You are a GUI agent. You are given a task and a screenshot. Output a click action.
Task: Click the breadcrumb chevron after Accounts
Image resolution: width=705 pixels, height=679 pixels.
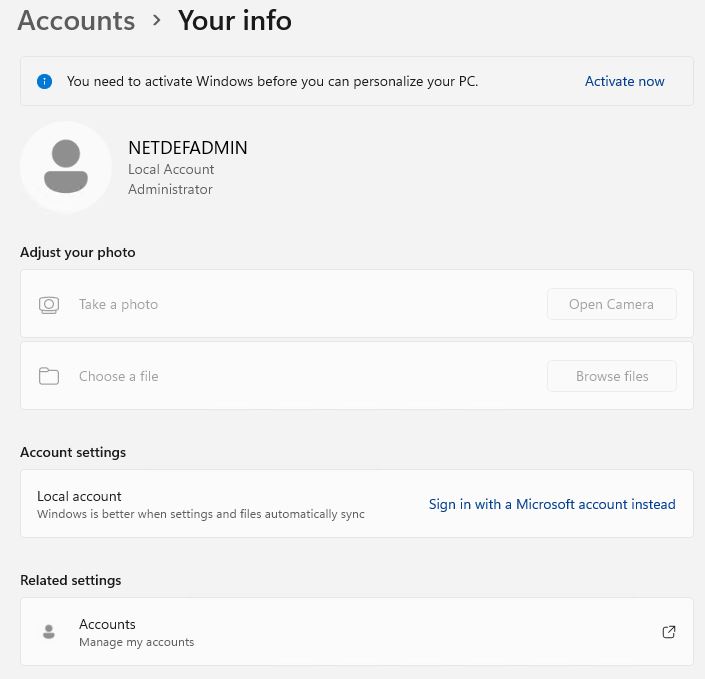pos(157,20)
